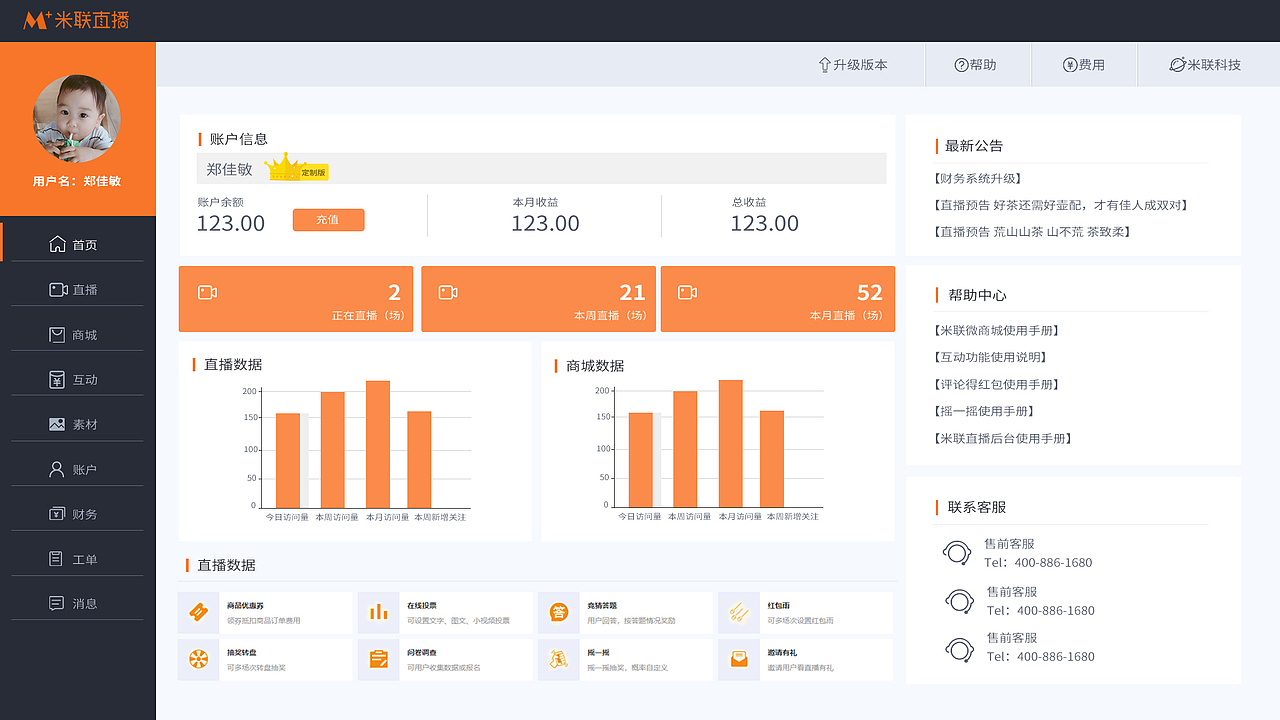Click the 红包雨 icon
Viewport: 1280px width, 720px height.
tap(738, 612)
